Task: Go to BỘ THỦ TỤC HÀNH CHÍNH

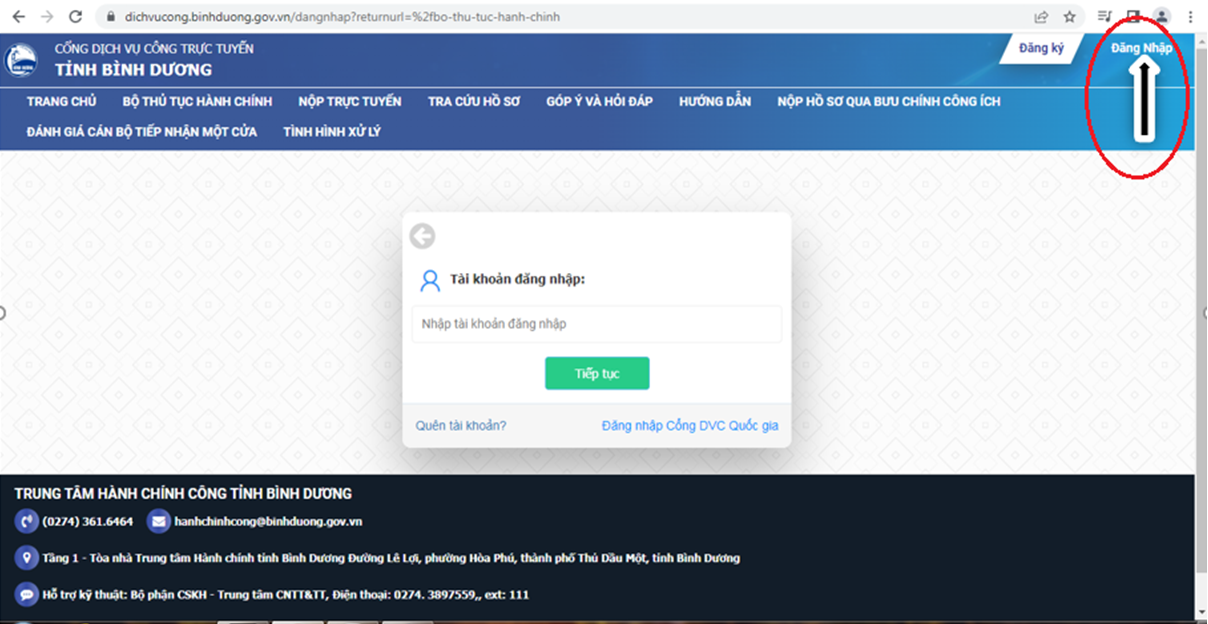Action: click(x=197, y=101)
